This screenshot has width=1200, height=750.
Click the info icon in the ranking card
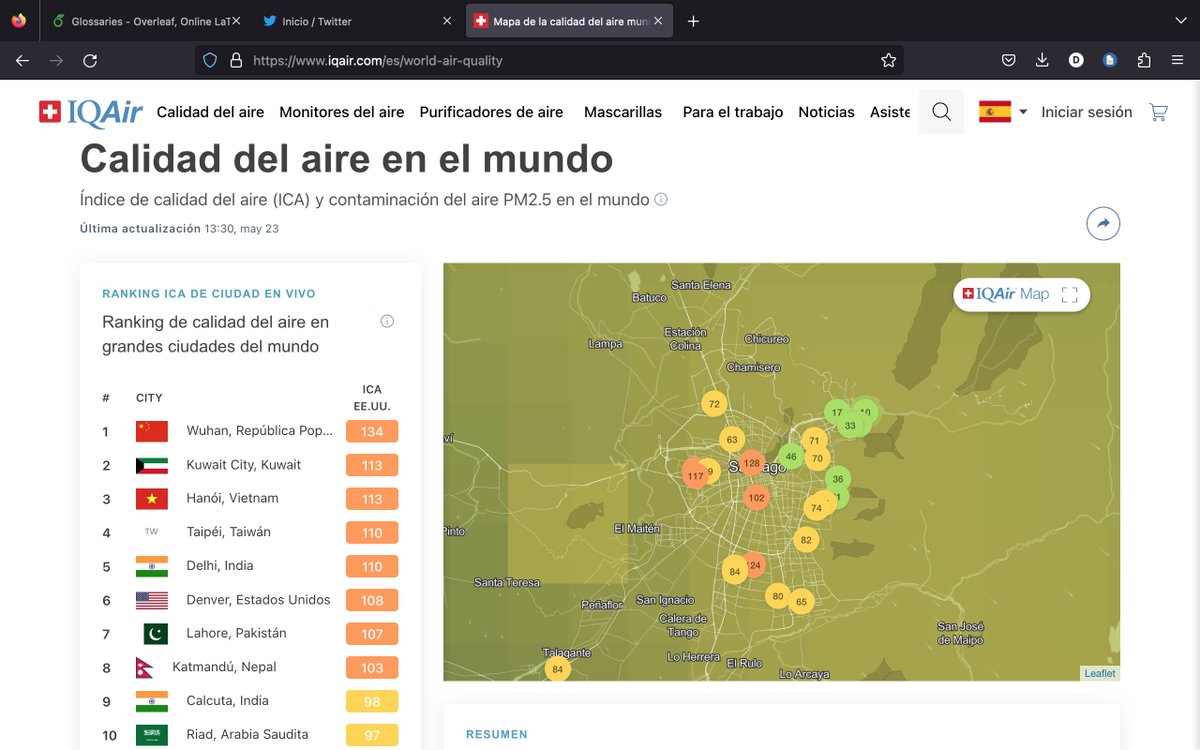[387, 321]
